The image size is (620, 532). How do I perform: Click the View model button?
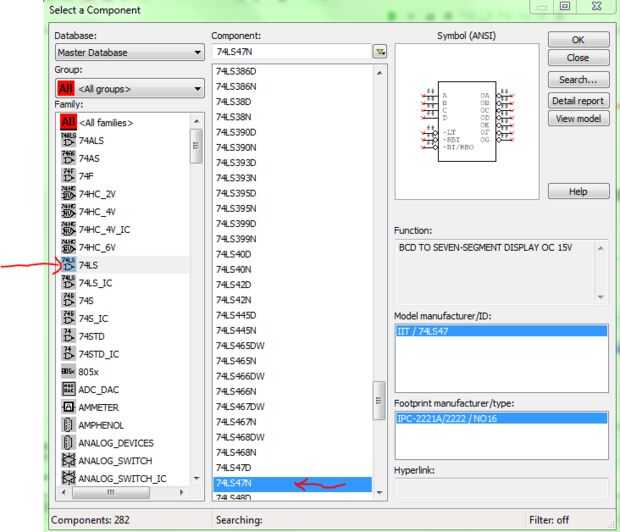[x=578, y=118]
